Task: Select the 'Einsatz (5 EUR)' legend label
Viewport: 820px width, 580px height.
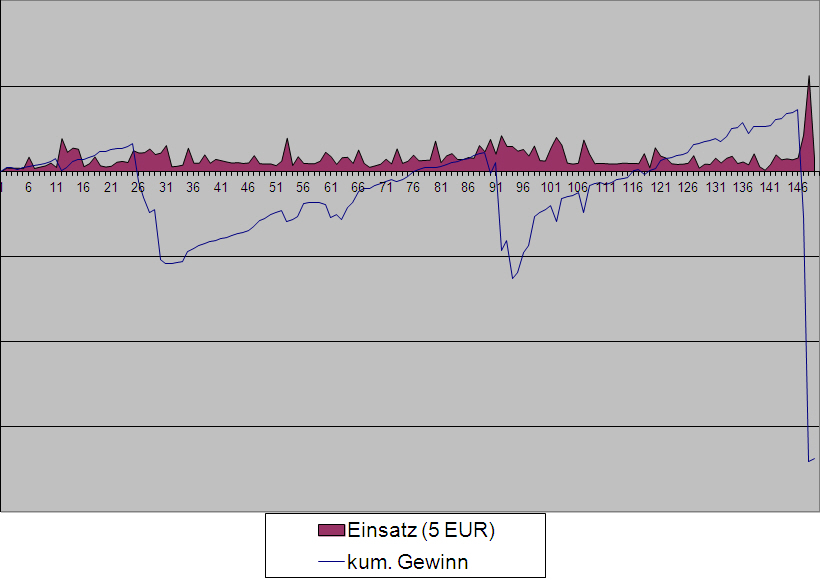Action: pyautogui.click(x=421, y=530)
